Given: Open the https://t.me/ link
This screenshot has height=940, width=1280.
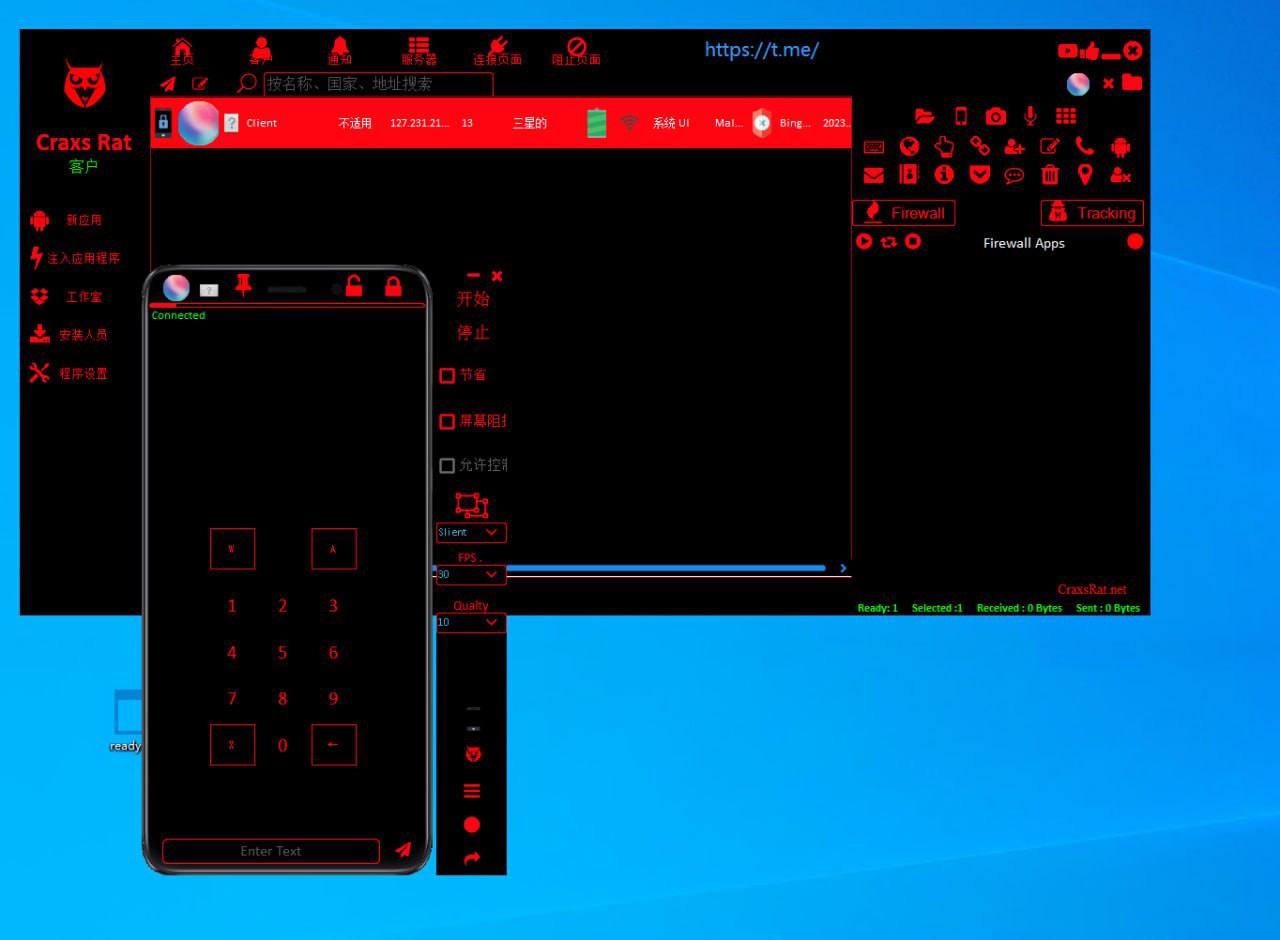Looking at the screenshot, I should point(761,50).
